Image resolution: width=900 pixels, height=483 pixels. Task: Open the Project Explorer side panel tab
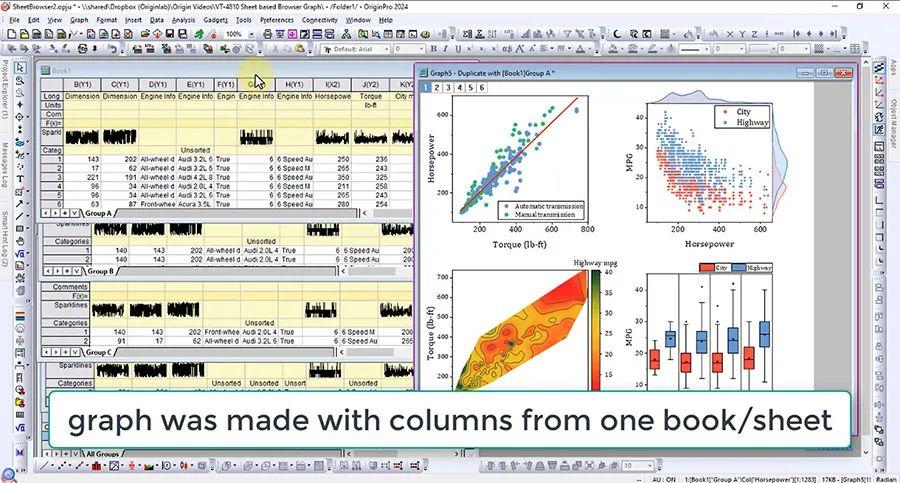coord(5,89)
